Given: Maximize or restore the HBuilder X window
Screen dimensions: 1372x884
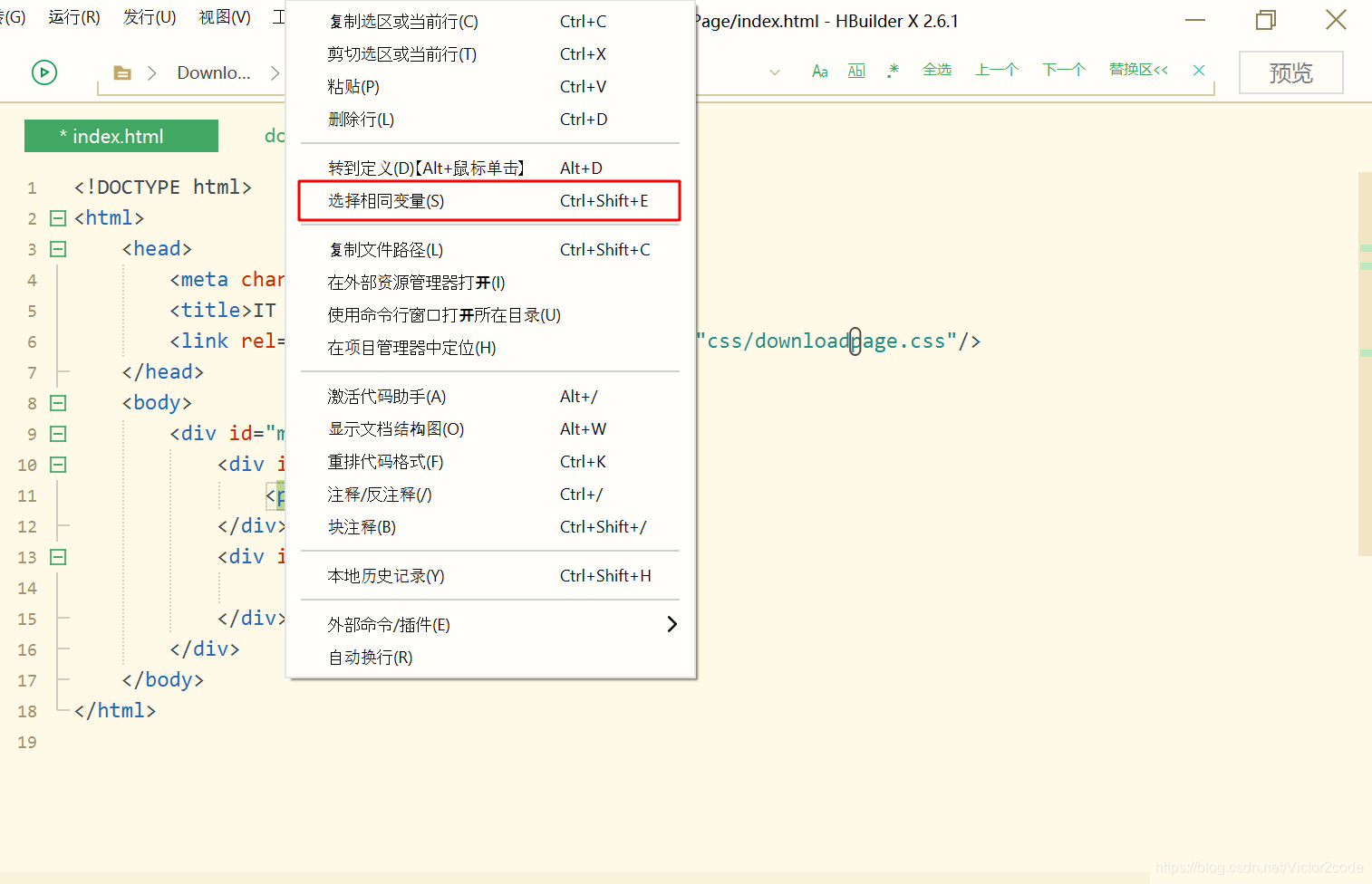Looking at the screenshot, I should click(x=1266, y=20).
